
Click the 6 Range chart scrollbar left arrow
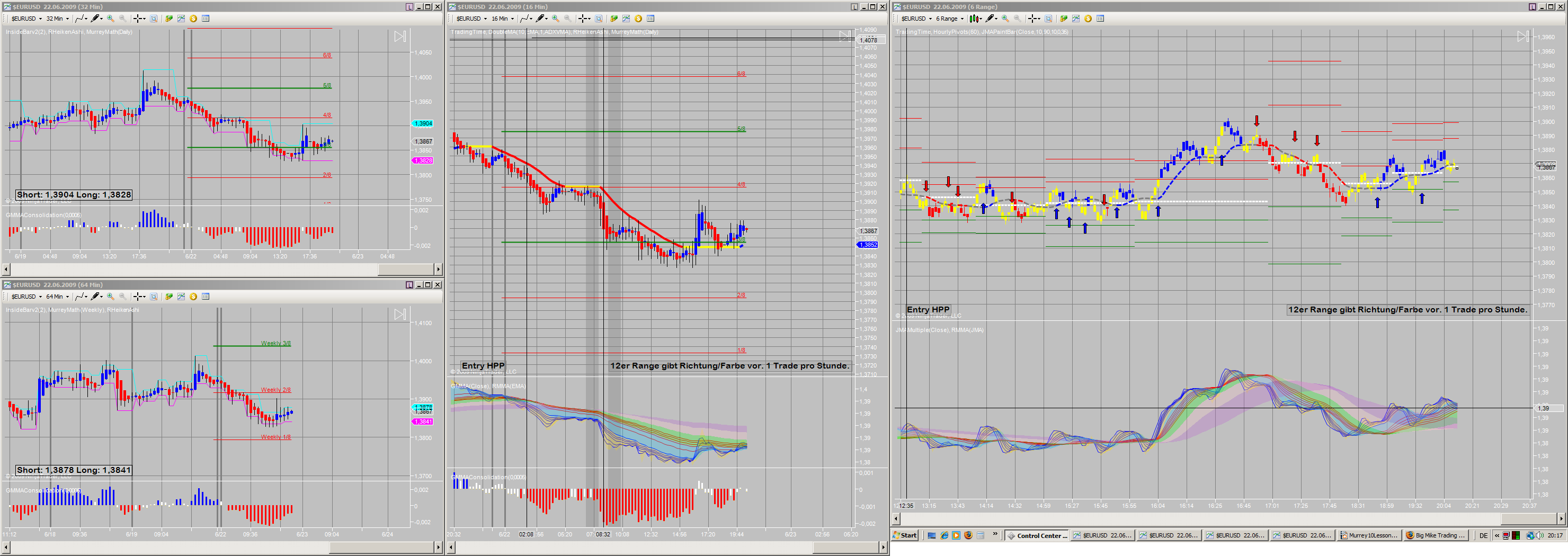coord(896,518)
